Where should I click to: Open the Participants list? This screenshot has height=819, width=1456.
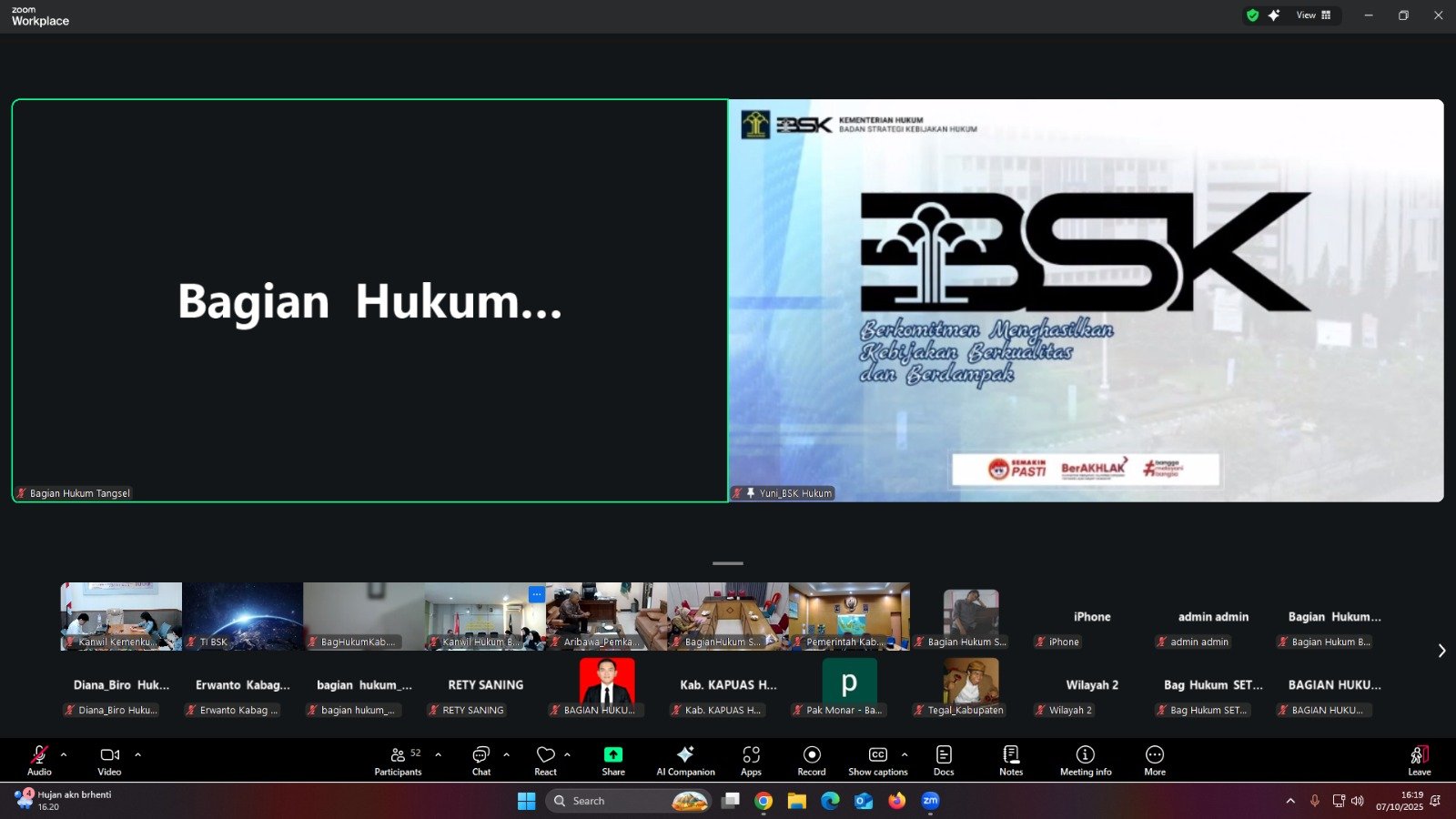(x=398, y=760)
